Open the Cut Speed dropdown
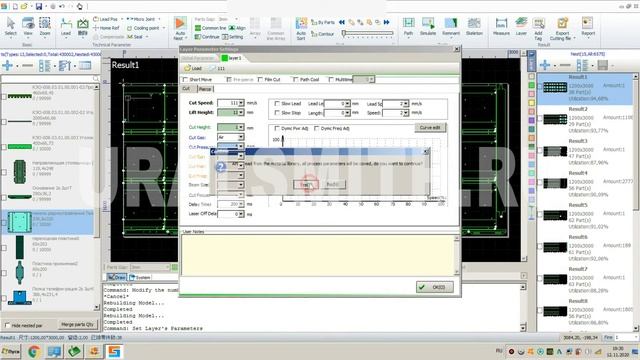The height and width of the screenshot is (360, 640). coord(241,103)
